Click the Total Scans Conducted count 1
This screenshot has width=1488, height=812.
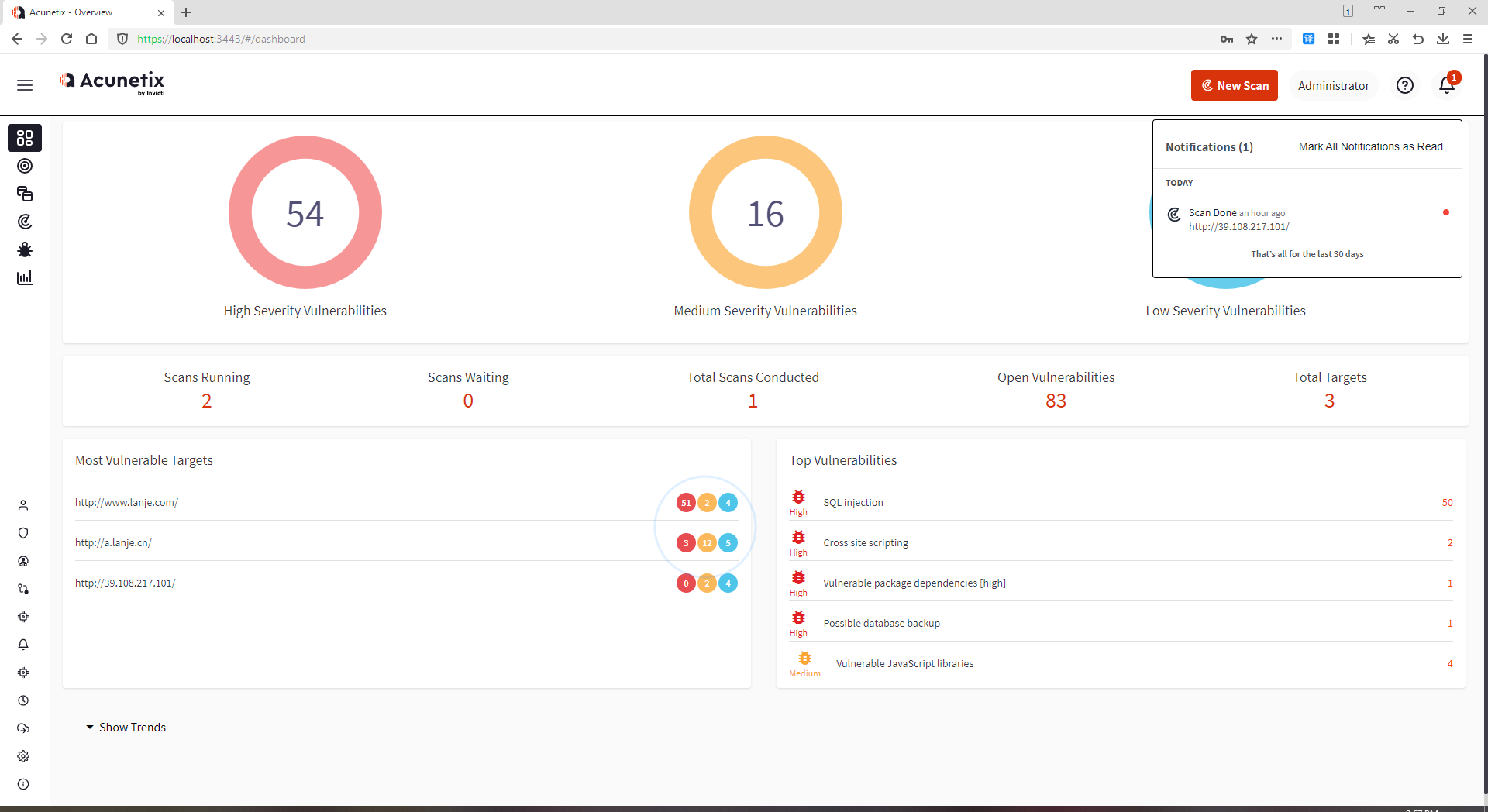pyautogui.click(x=753, y=401)
